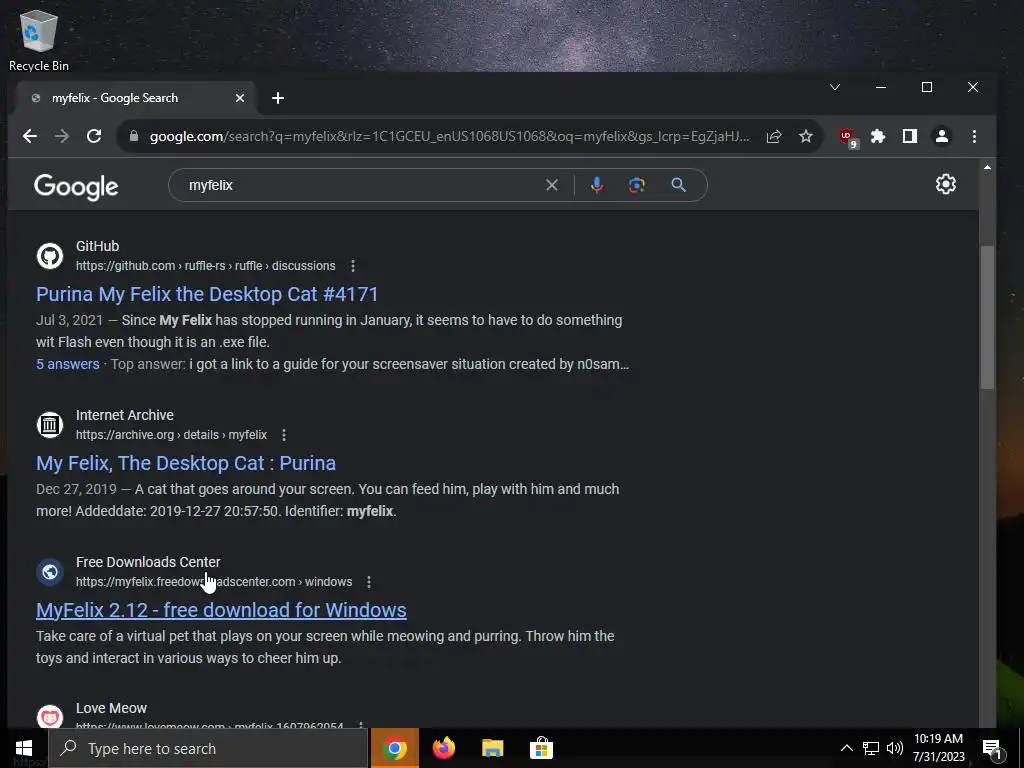View site info via the lock icon

click(134, 136)
